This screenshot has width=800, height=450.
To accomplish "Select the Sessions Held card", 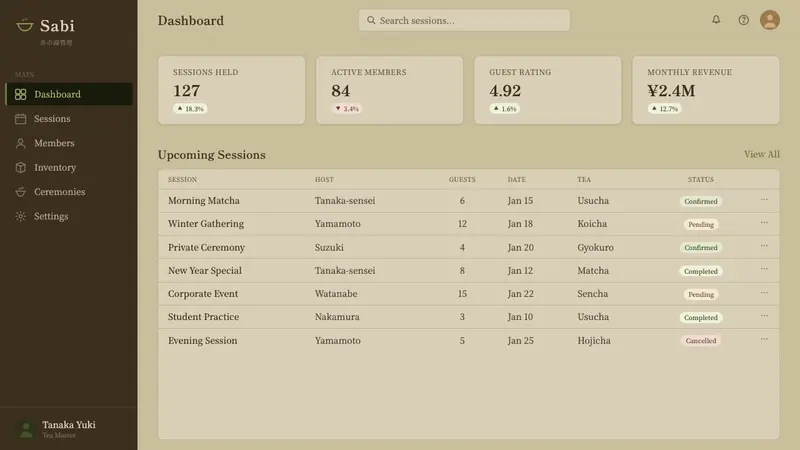I will point(232,90).
